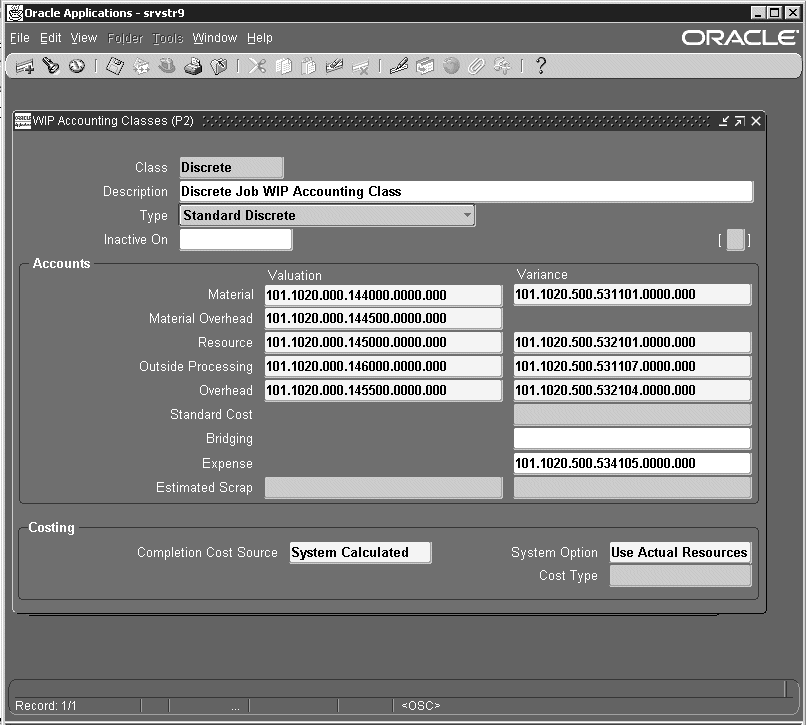The height and width of the screenshot is (725, 806).
Task: Click the Zoom toolbar icon
Action: coord(425,66)
